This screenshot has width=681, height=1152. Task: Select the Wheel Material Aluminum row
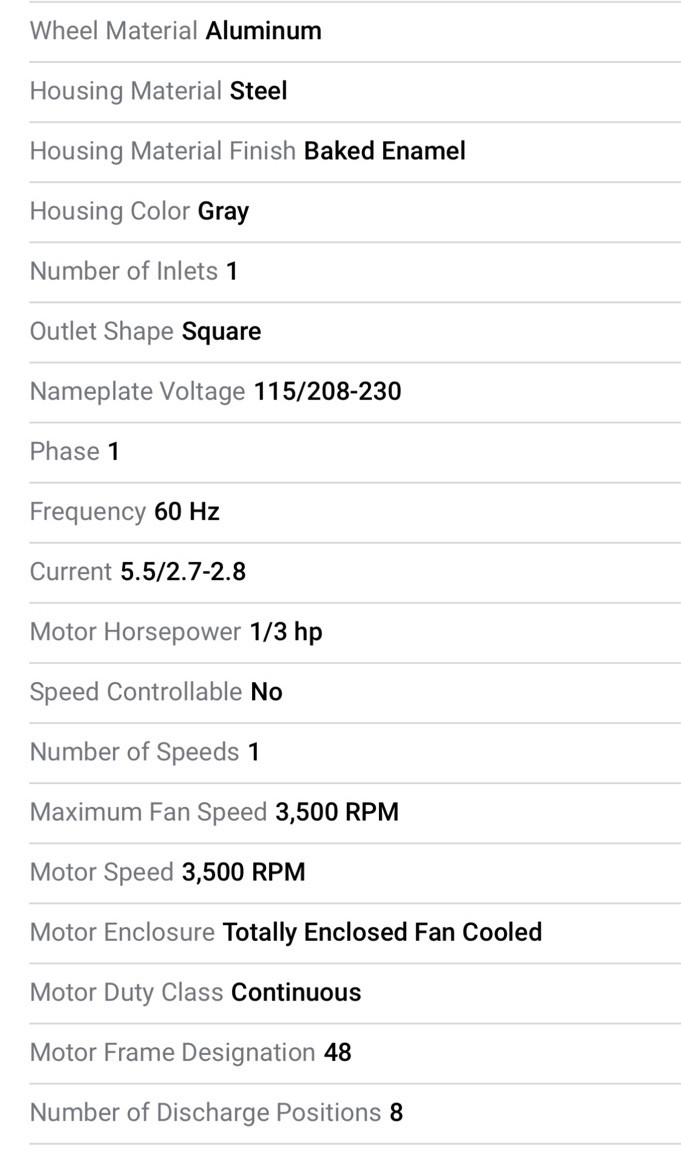355,31
